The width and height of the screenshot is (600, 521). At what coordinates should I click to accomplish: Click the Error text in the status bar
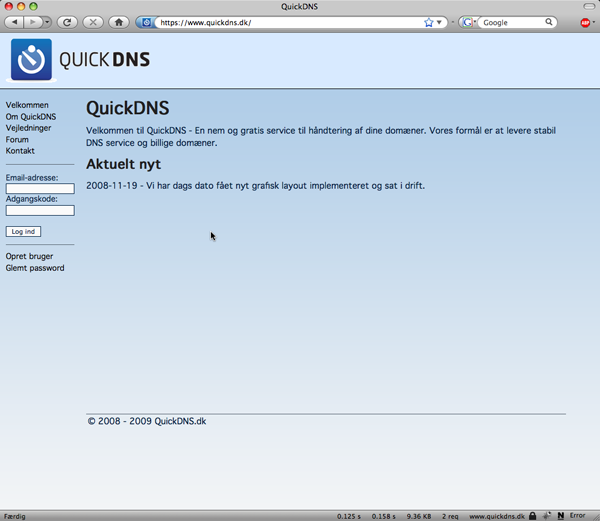coord(577,516)
